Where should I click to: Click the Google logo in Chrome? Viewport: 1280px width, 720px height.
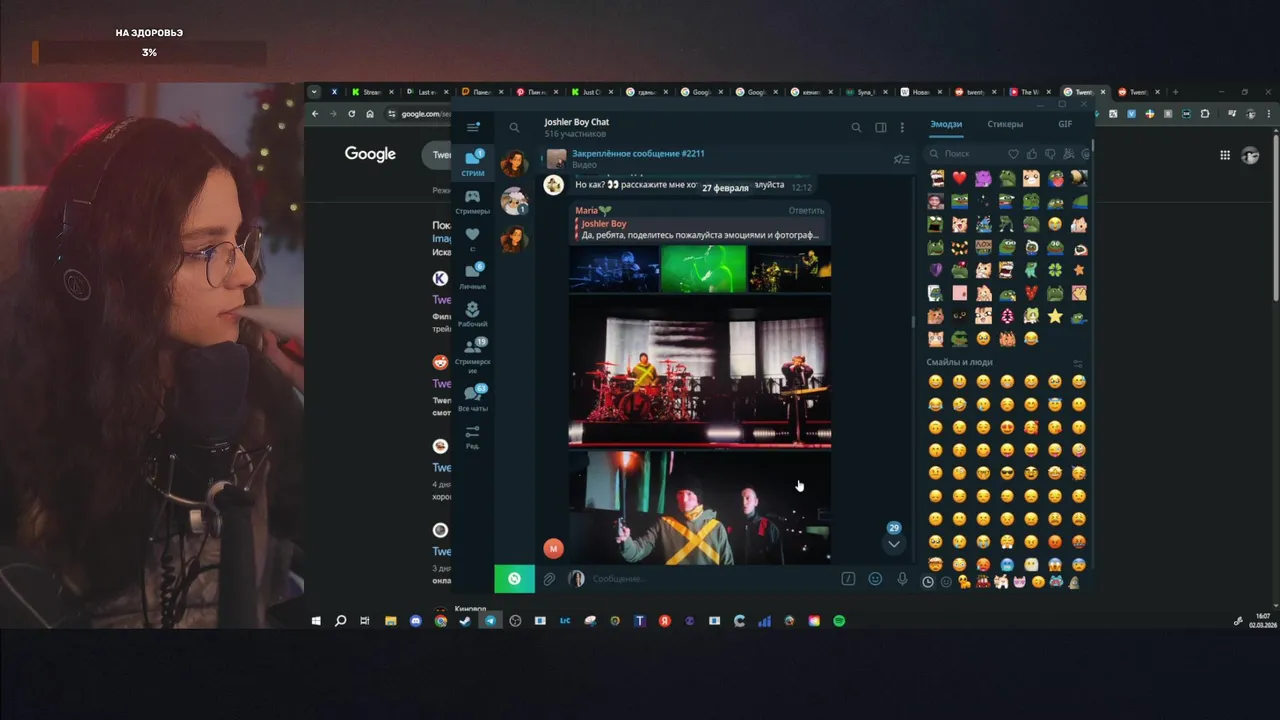click(x=370, y=154)
